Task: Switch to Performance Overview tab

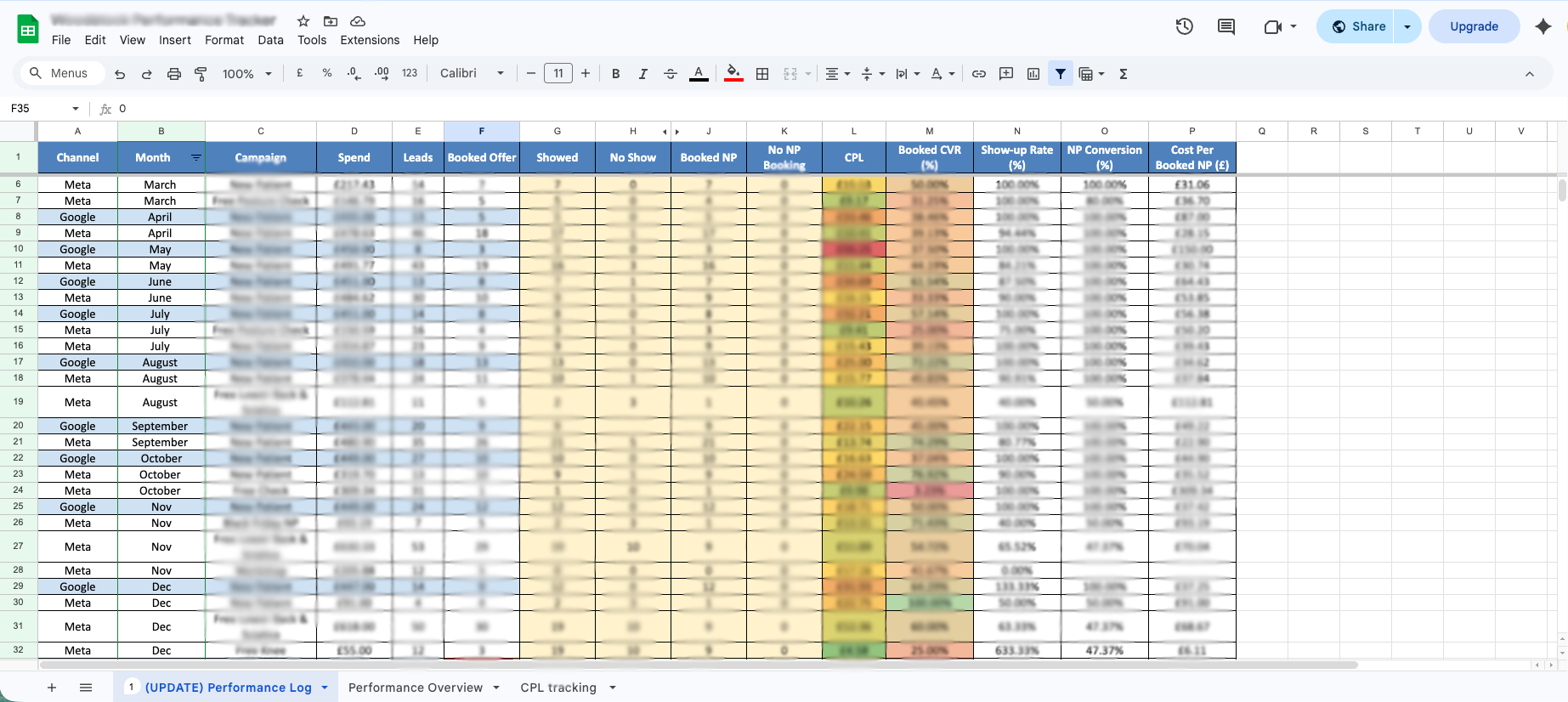Action: pos(416,688)
